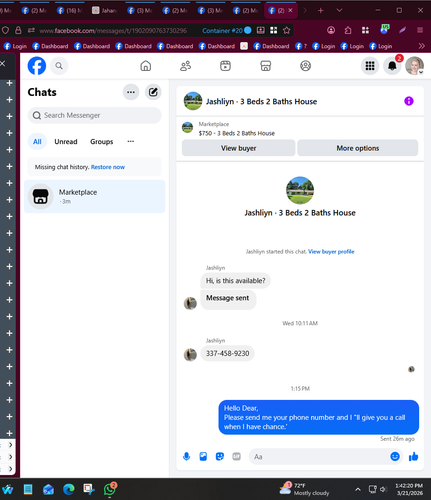Send a thumbs-up like

tap(413, 456)
